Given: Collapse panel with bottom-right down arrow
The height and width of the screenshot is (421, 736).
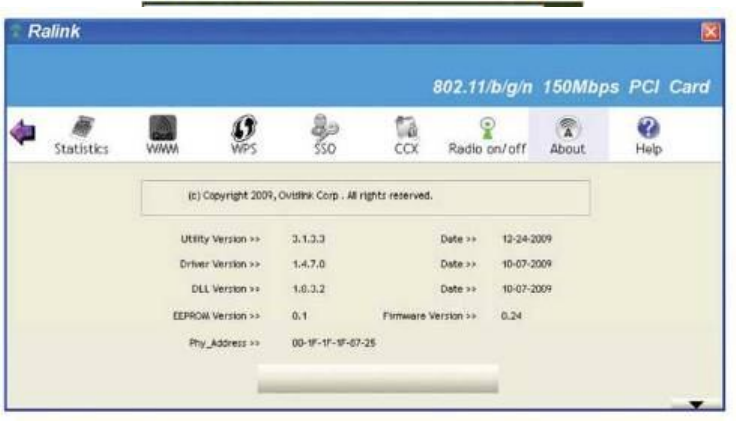Looking at the screenshot, I should [x=696, y=404].
